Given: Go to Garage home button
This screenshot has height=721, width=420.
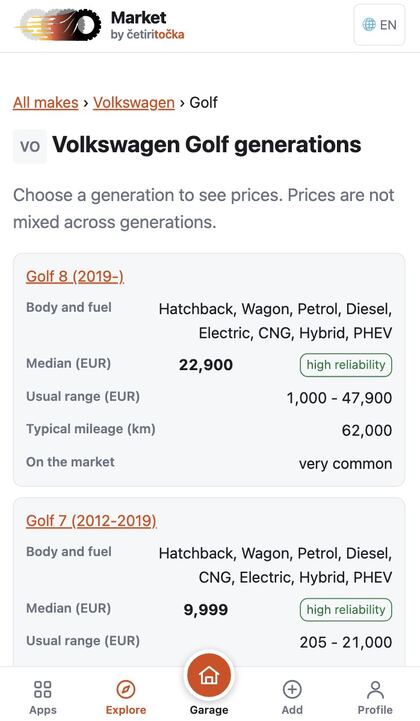Looking at the screenshot, I should 209,676.
